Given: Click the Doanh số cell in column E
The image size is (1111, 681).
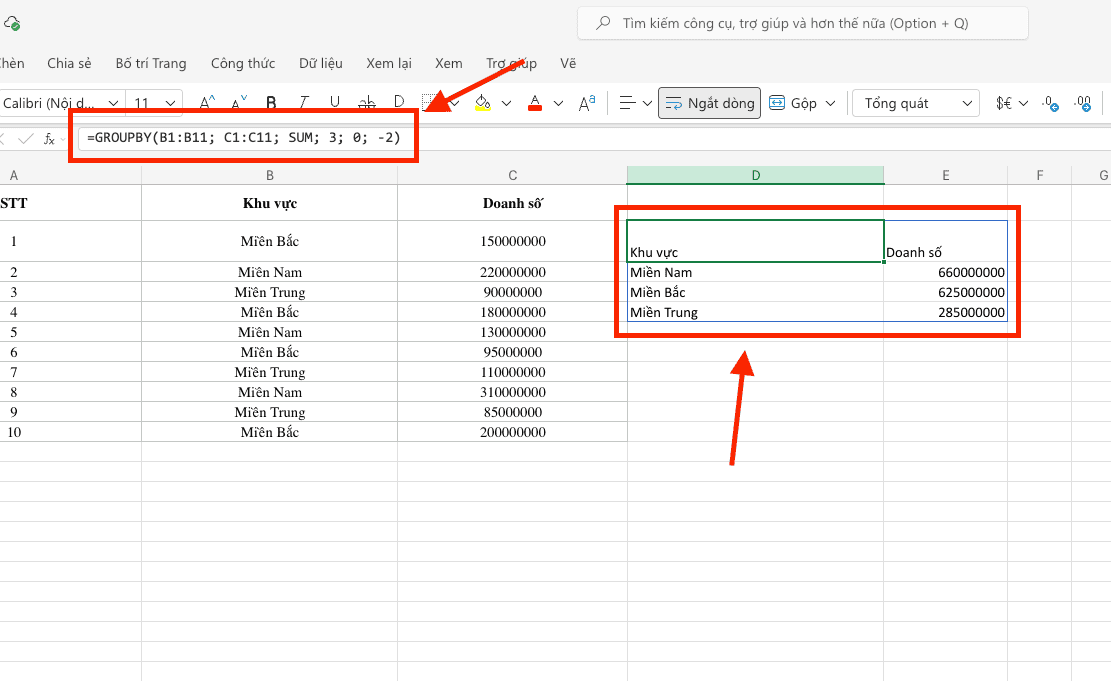Looking at the screenshot, I should [945, 241].
